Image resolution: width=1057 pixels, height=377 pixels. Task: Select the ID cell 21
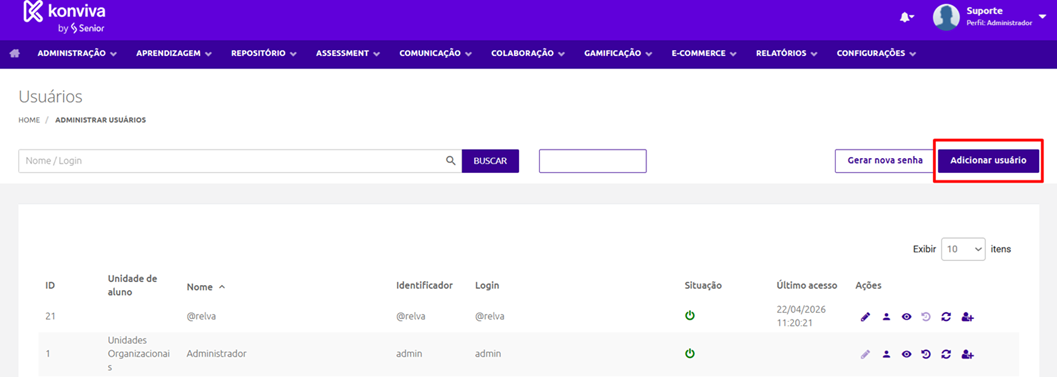pyautogui.click(x=50, y=316)
